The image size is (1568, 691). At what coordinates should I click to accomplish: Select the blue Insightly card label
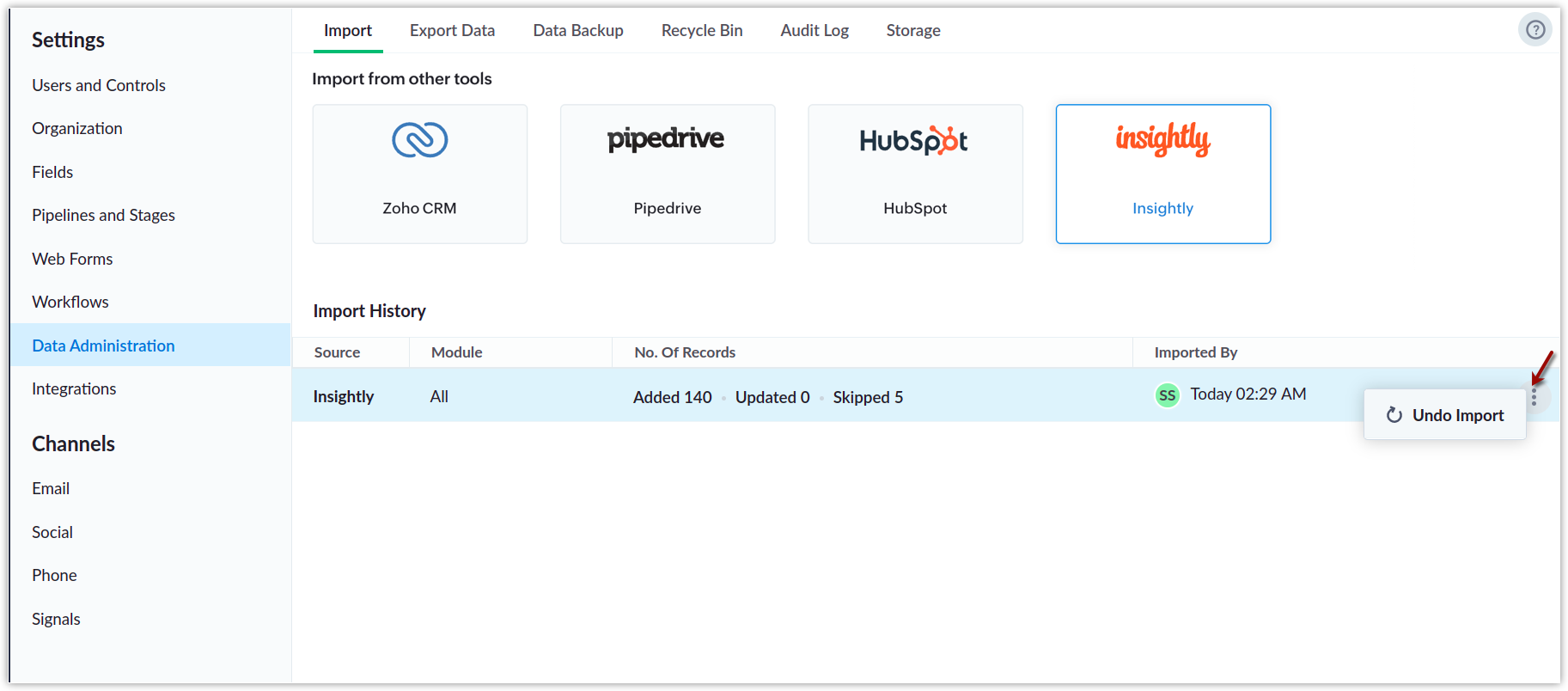[1162, 208]
